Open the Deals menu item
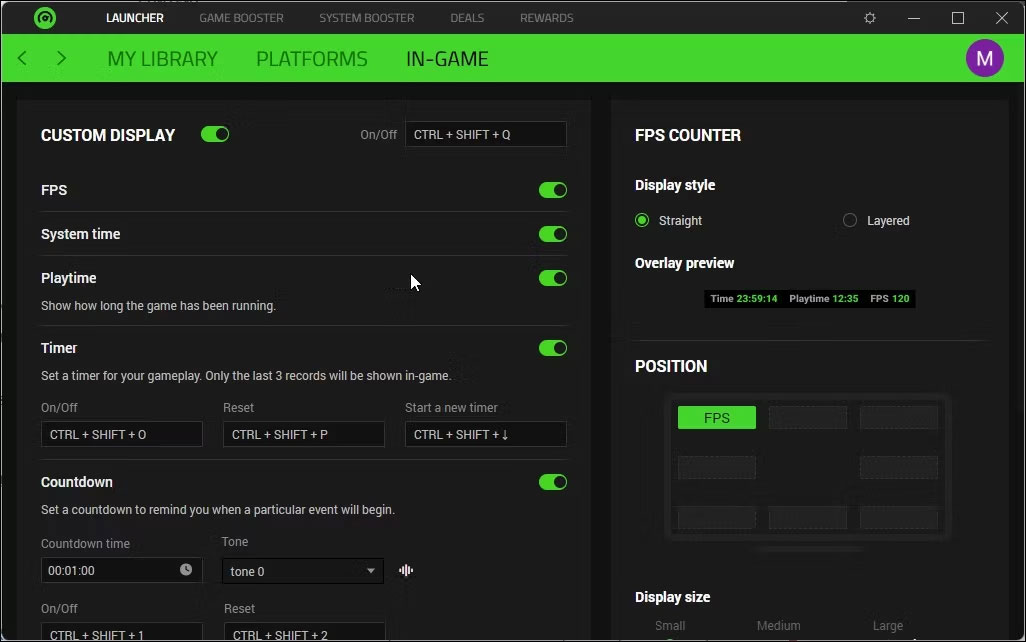Viewport: 1026px width, 642px height. coord(467,18)
